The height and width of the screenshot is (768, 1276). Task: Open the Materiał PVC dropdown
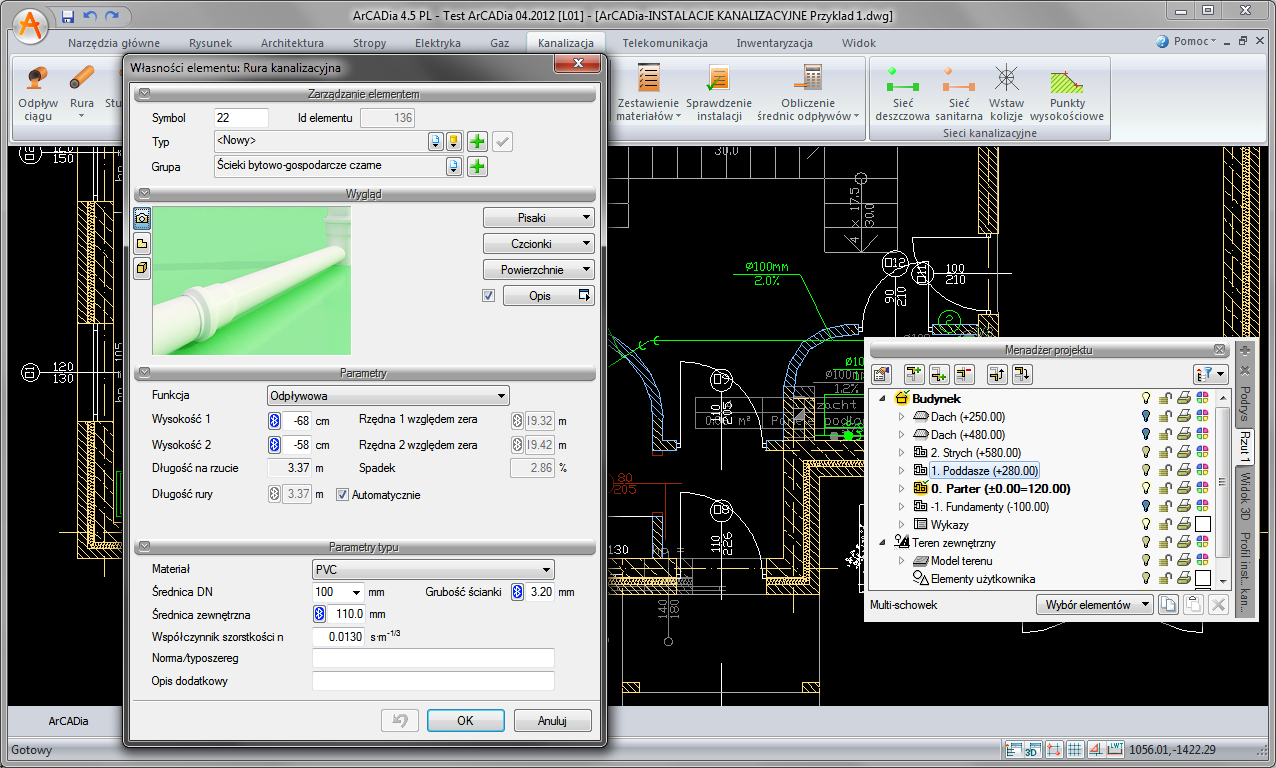(433, 570)
